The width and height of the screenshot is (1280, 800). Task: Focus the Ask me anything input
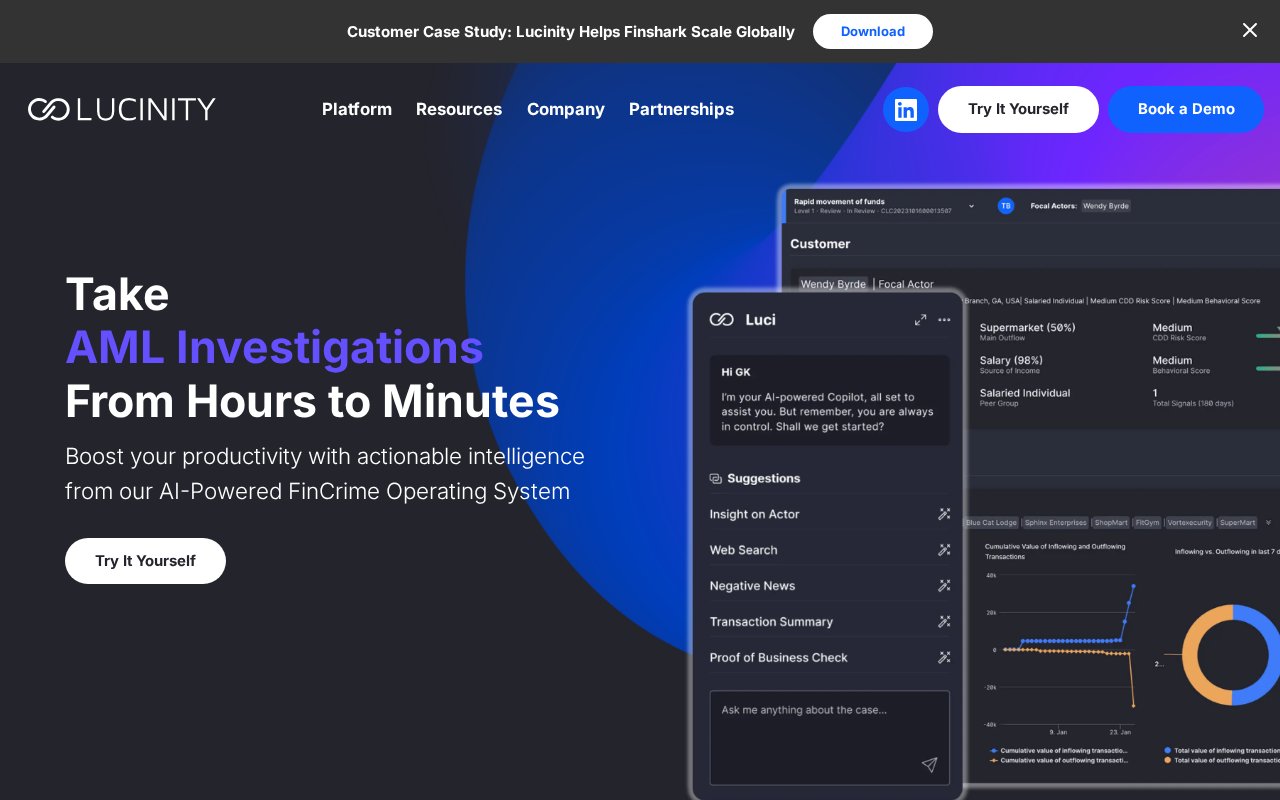coord(830,738)
